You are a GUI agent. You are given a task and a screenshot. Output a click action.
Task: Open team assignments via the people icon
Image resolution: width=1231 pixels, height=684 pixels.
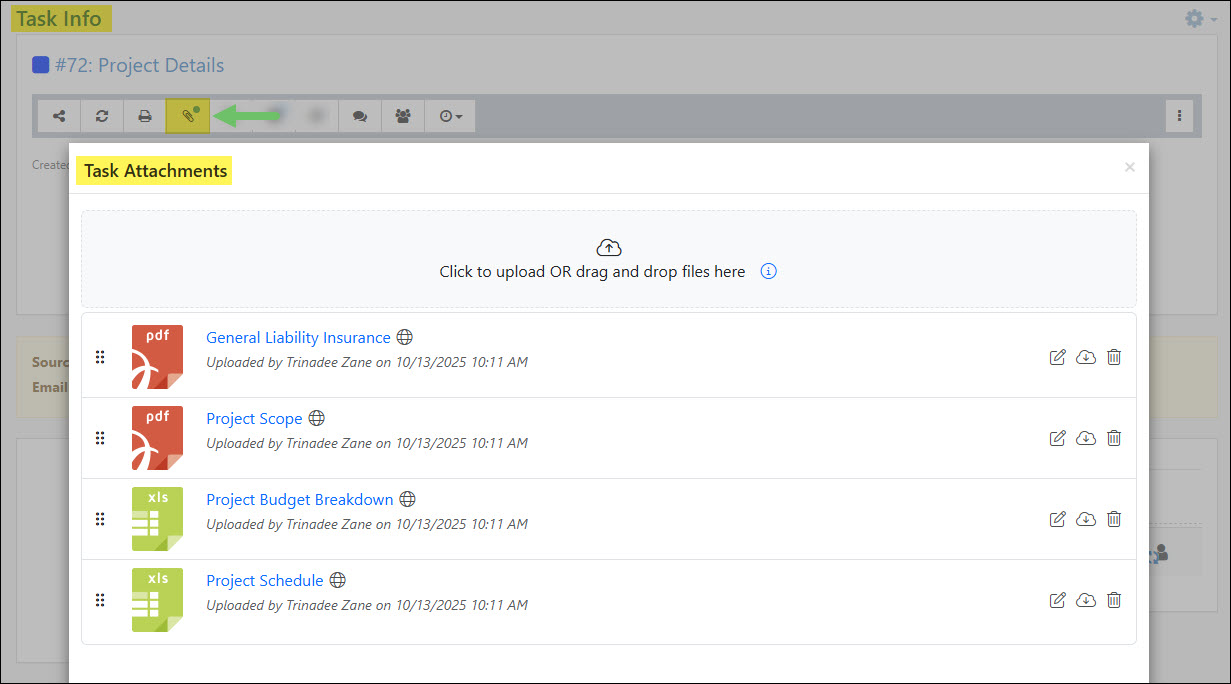(402, 116)
